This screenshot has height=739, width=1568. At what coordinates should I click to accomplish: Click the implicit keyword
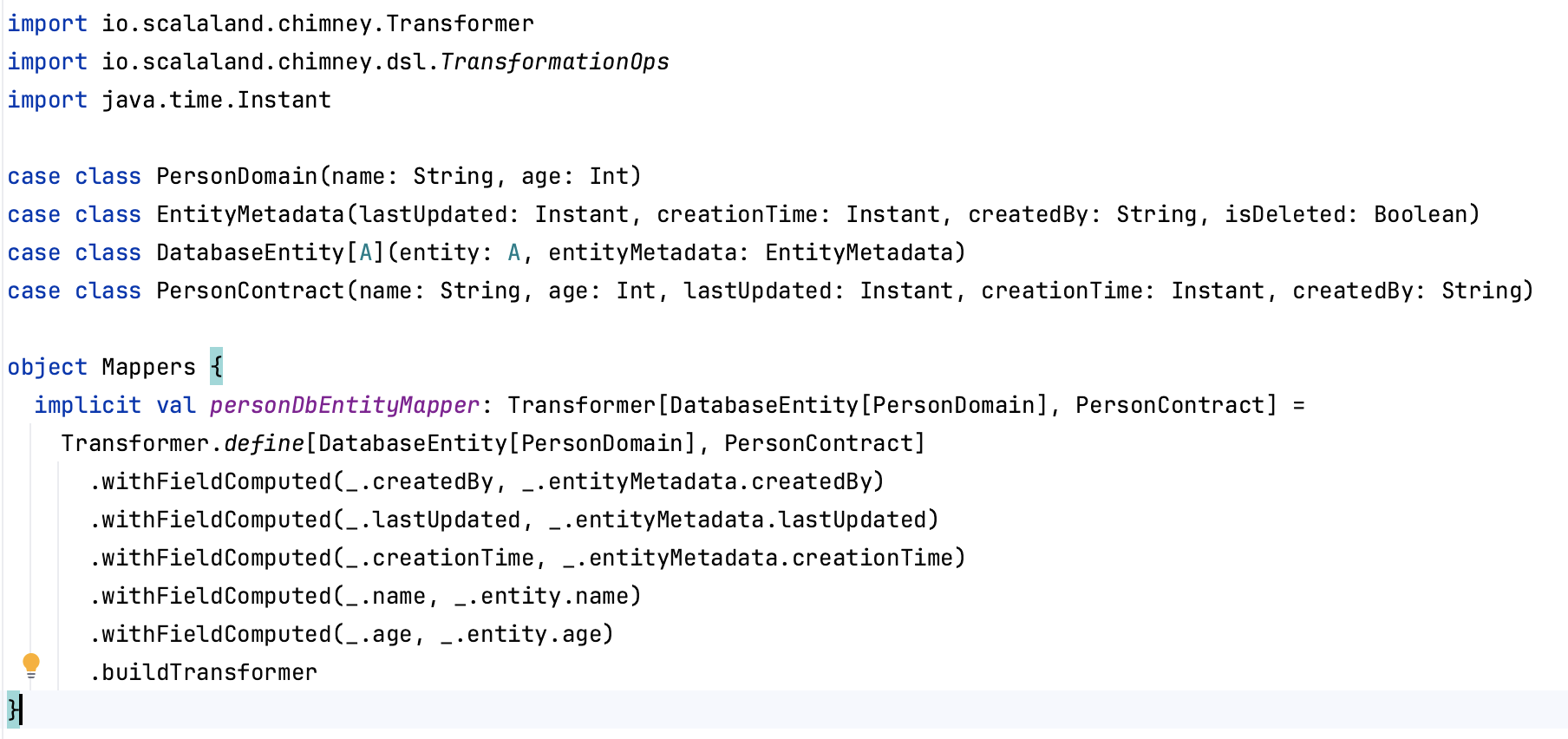click(x=88, y=405)
